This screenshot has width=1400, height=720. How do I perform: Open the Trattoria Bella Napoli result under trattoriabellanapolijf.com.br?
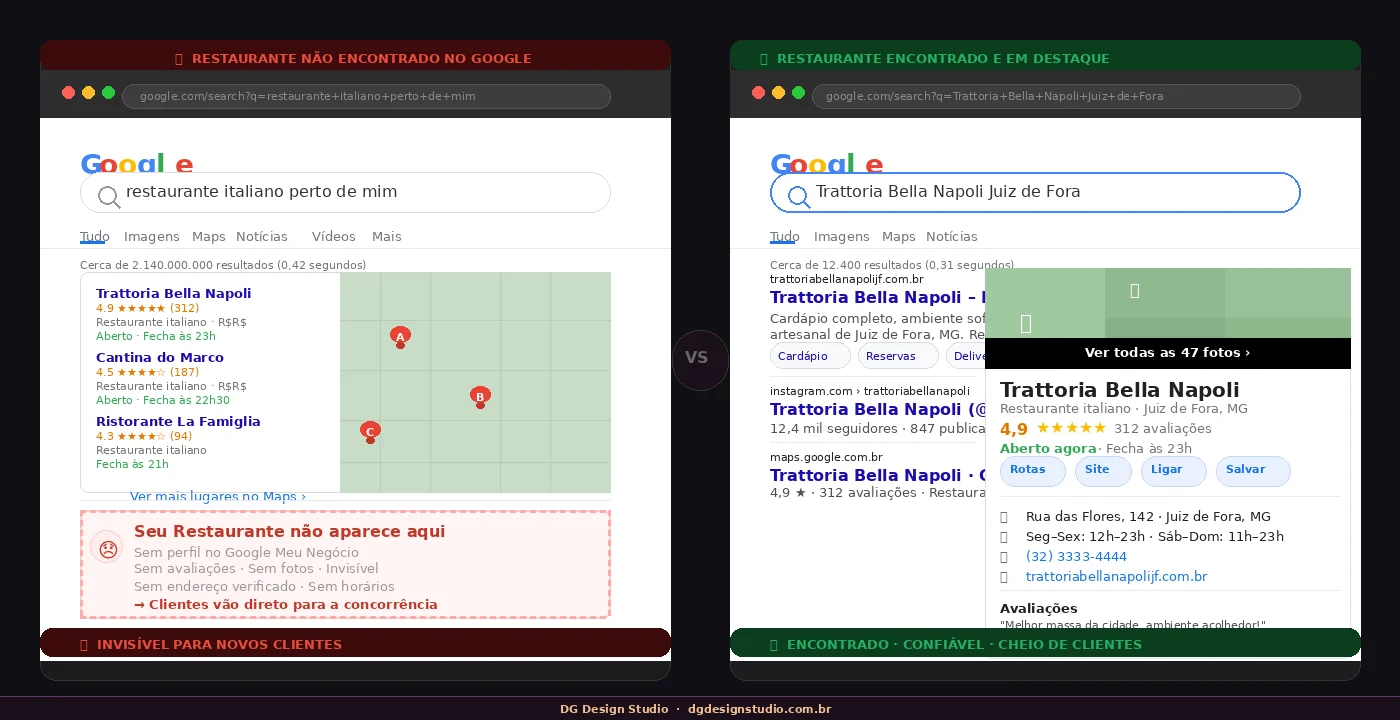tap(877, 297)
